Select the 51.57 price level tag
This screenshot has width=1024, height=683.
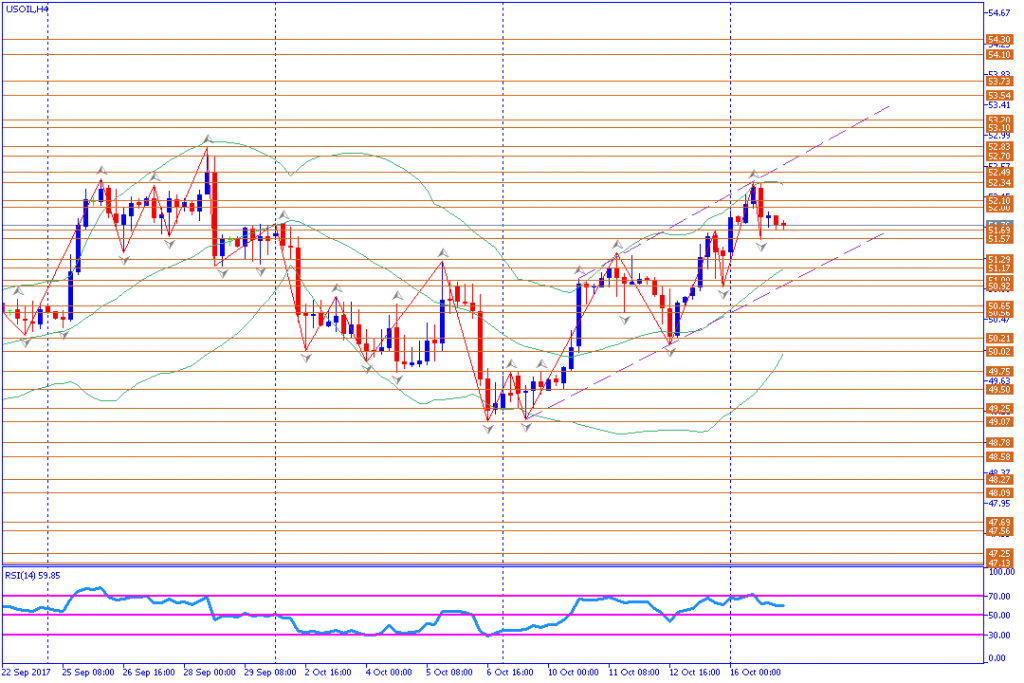point(998,239)
